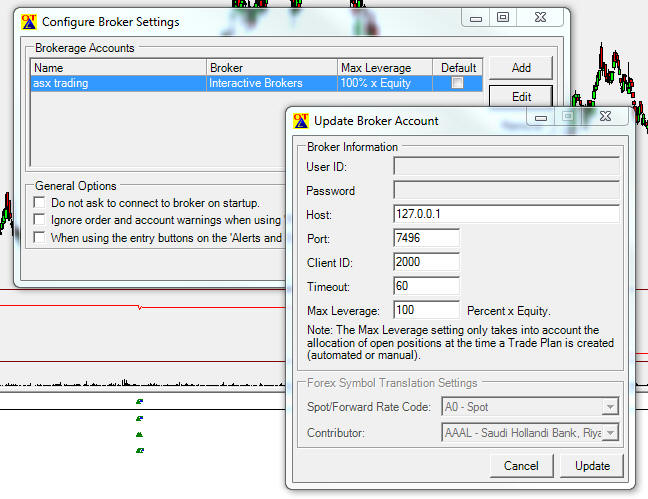This screenshot has height=499, width=648.
Task: Toggle Default checkbox for asx trading account
Action: 457,83
